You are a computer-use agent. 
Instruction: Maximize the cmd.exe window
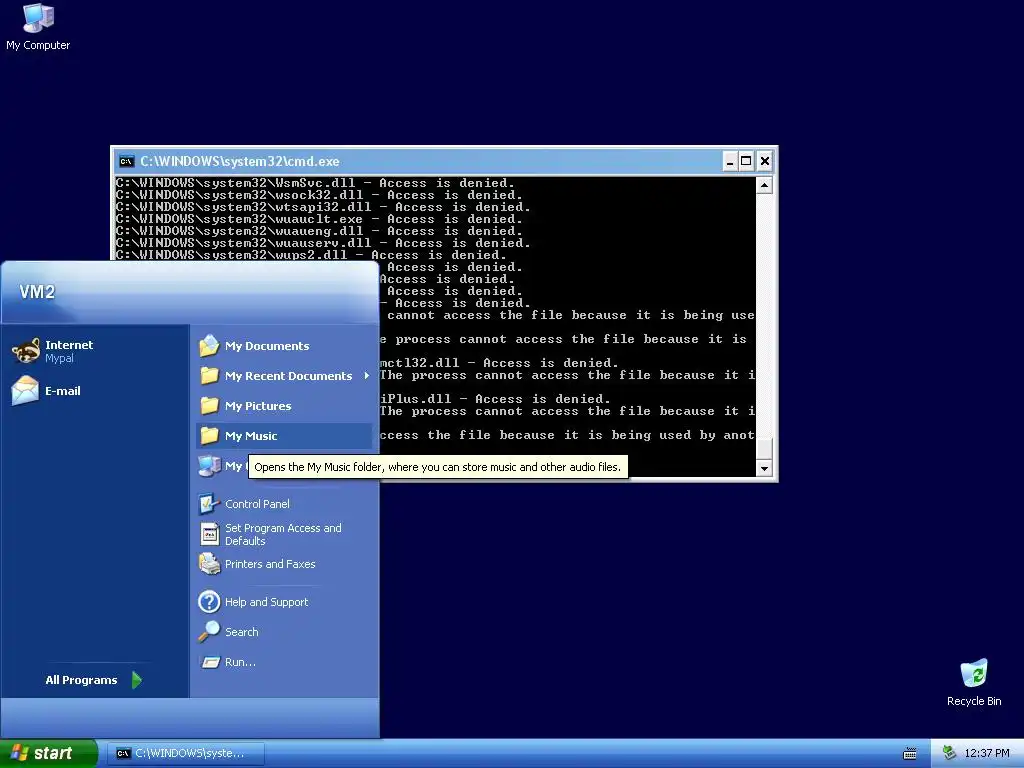tap(746, 161)
